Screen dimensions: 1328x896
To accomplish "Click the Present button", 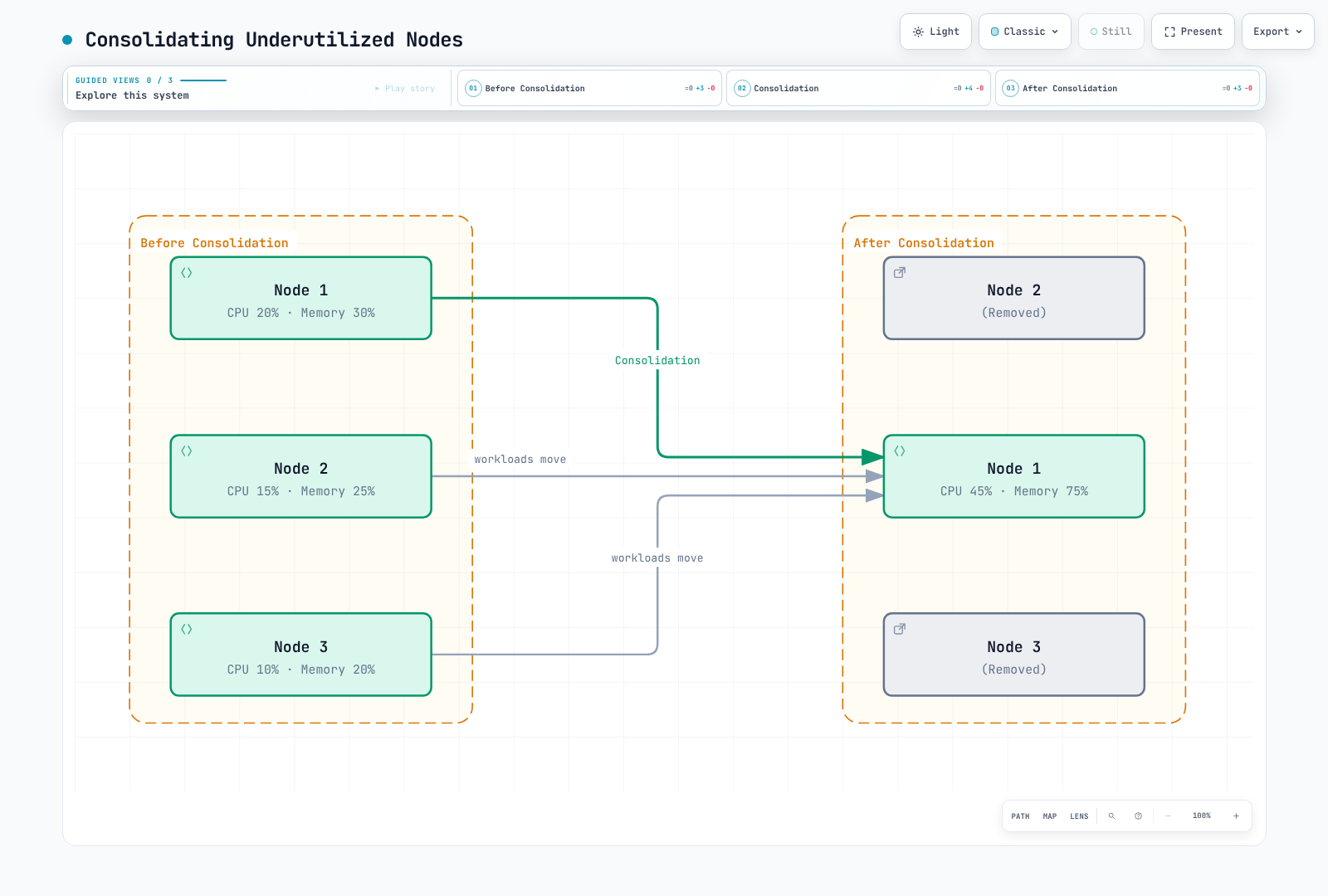I will coord(1193,32).
